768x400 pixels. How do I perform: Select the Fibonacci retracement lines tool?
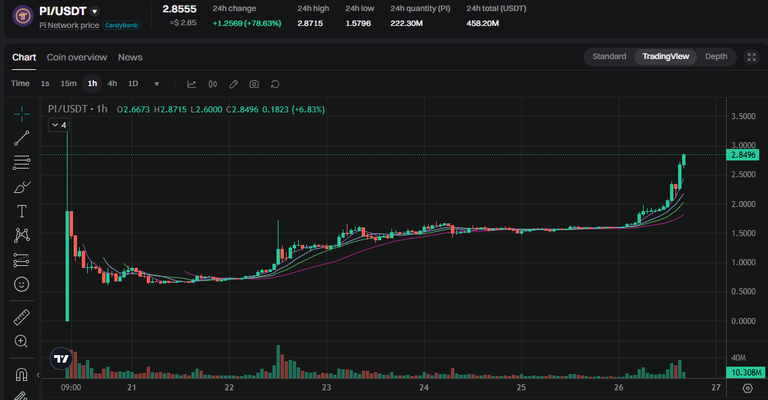[x=22, y=162]
